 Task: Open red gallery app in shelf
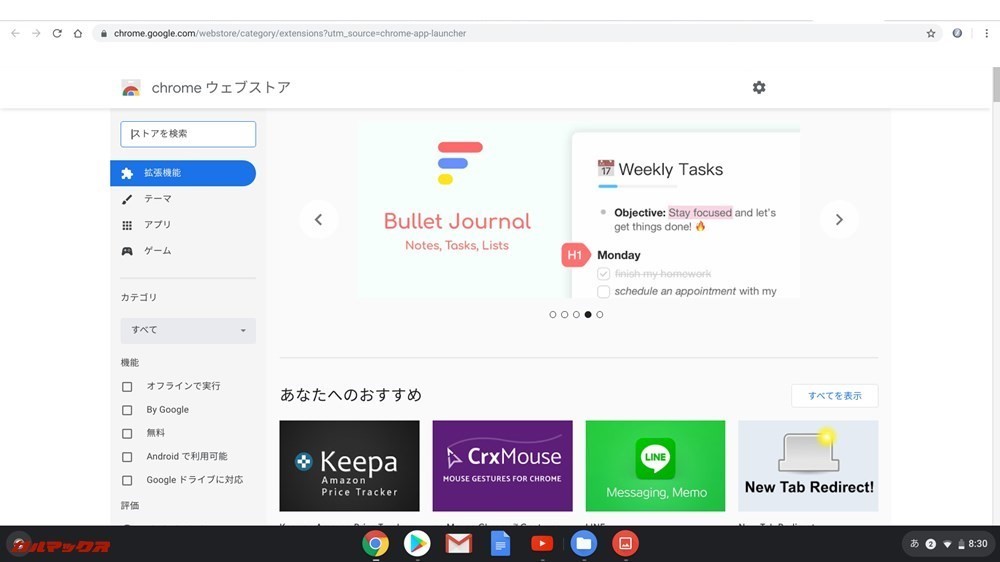click(x=626, y=544)
